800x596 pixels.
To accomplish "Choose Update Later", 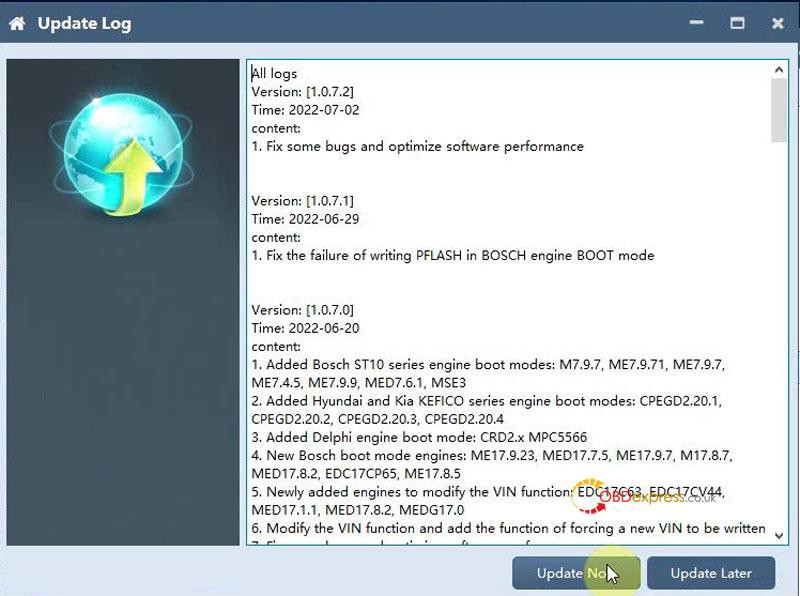I will 711,573.
